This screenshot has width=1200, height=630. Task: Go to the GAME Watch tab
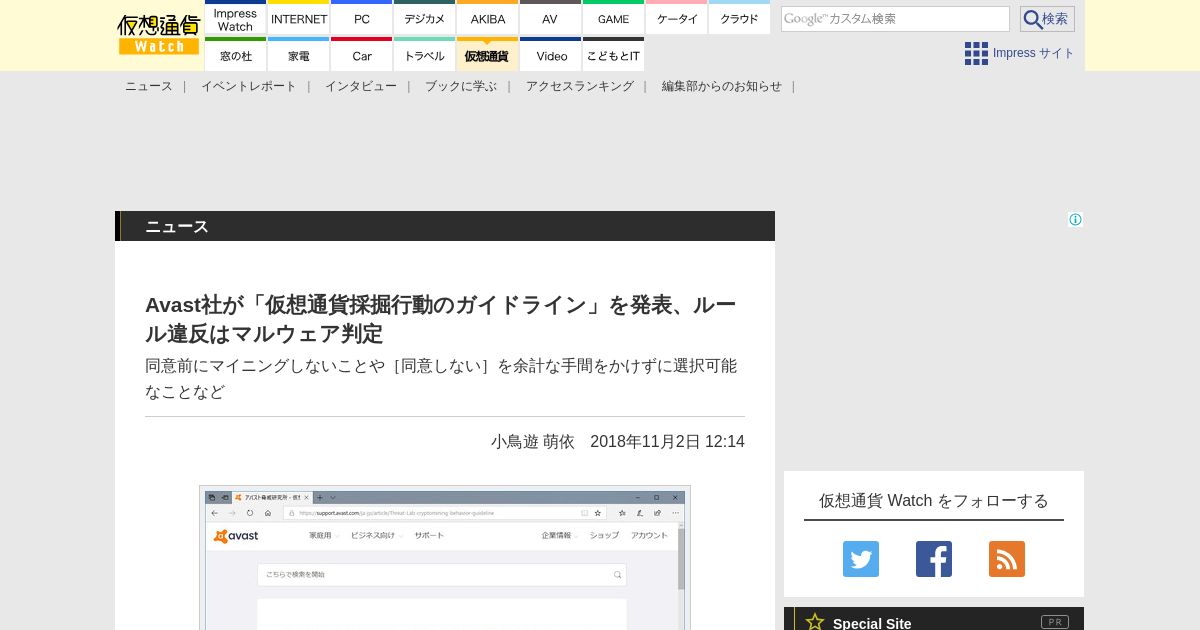pos(613,19)
